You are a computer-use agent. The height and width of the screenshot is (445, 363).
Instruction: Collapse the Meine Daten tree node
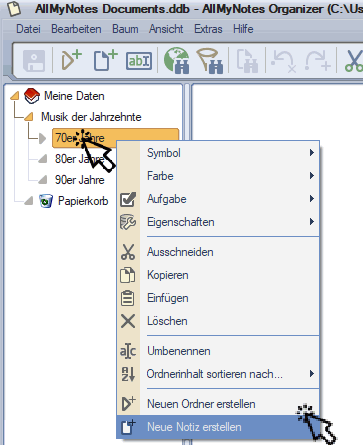[14, 96]
